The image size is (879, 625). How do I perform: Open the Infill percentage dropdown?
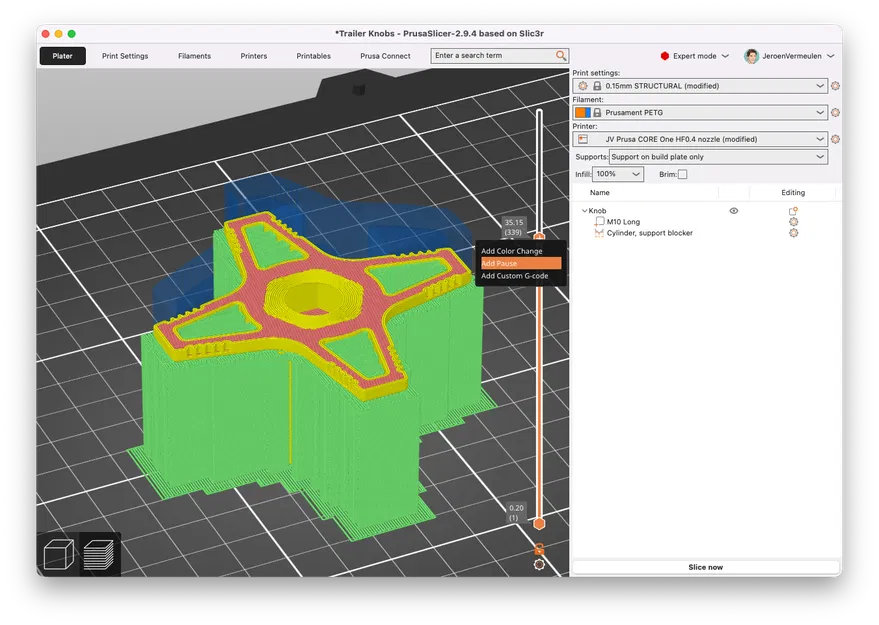tap(618, 174)
